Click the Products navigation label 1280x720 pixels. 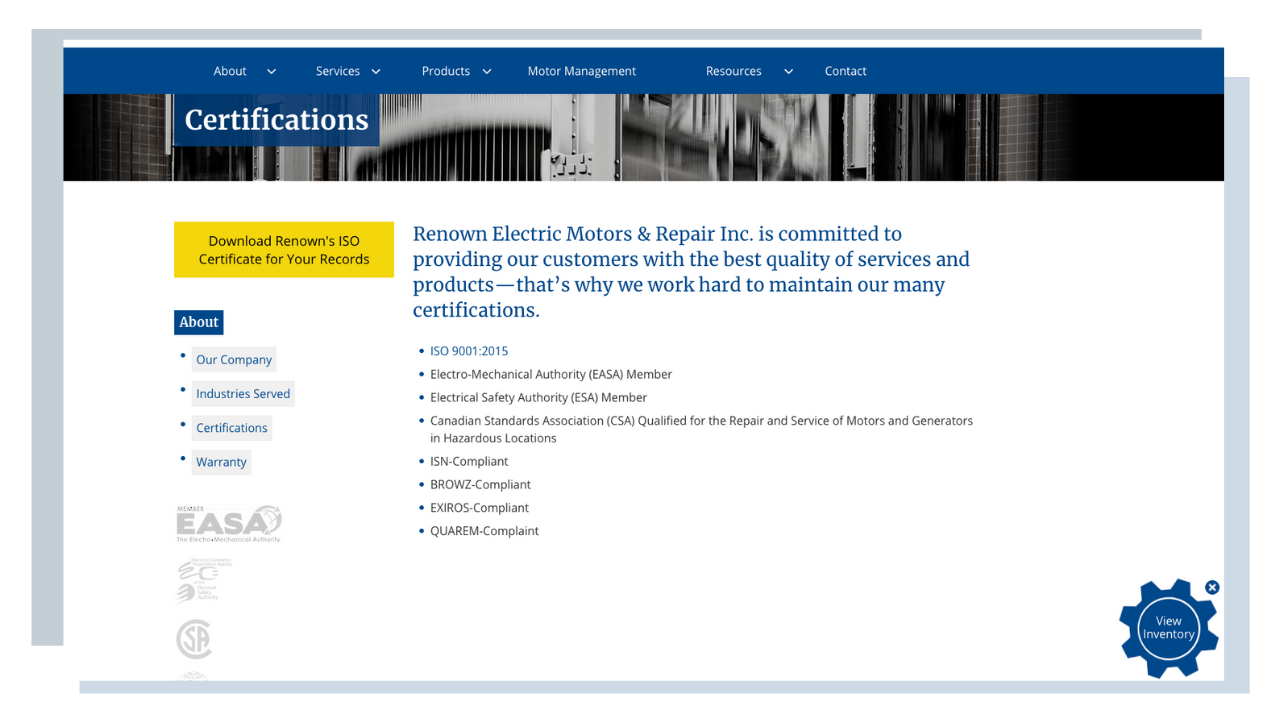(446, 71)
